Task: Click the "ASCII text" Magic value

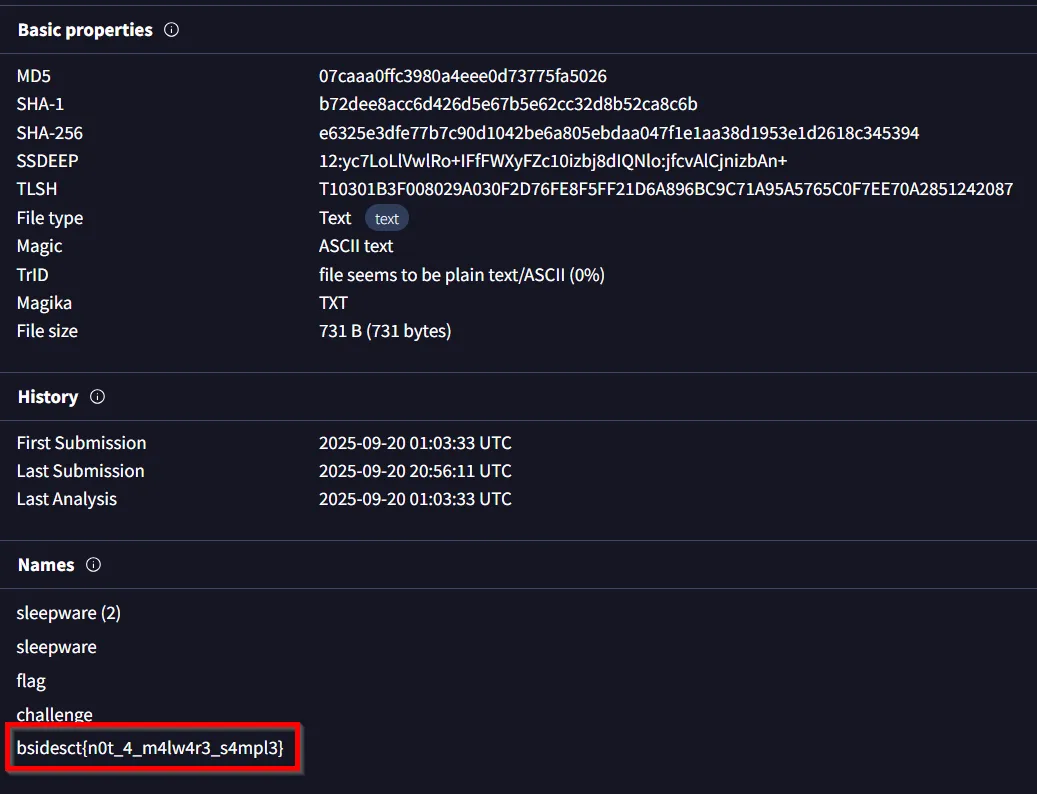Action: coord(356,246)
